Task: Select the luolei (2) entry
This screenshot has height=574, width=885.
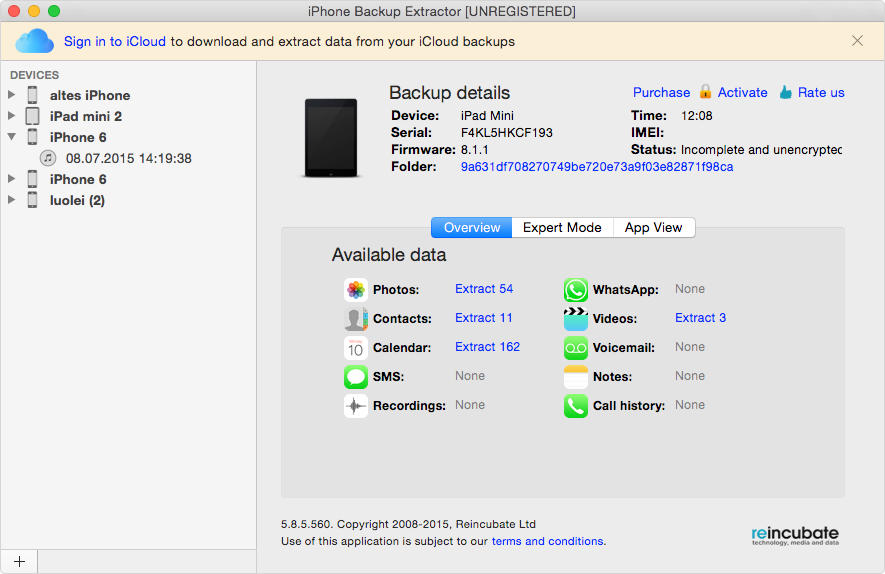Action: tap(77, 200)
